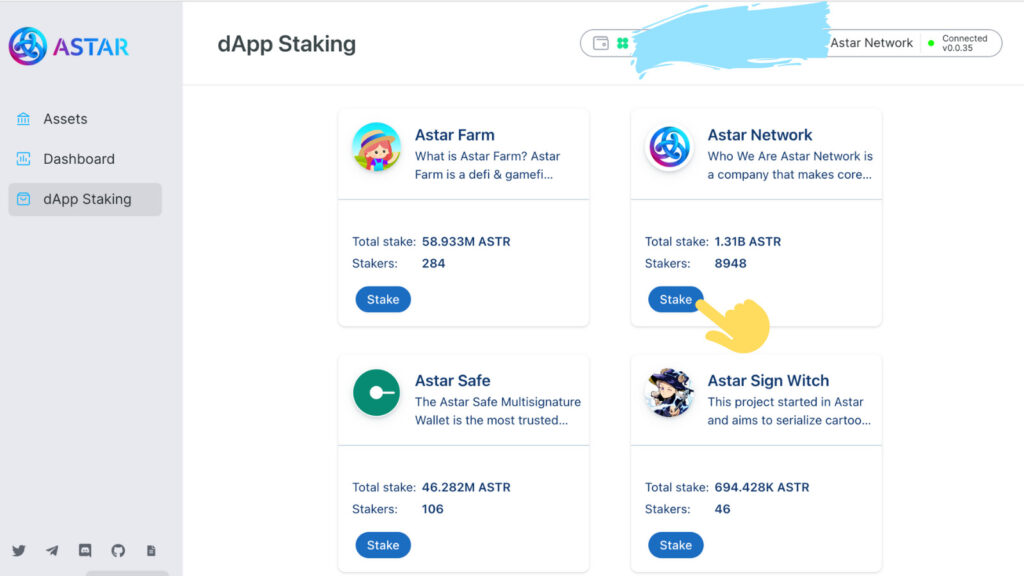
Task: Open the Astar Farm avatar thumbnail
Action: (x=376, y=147)
